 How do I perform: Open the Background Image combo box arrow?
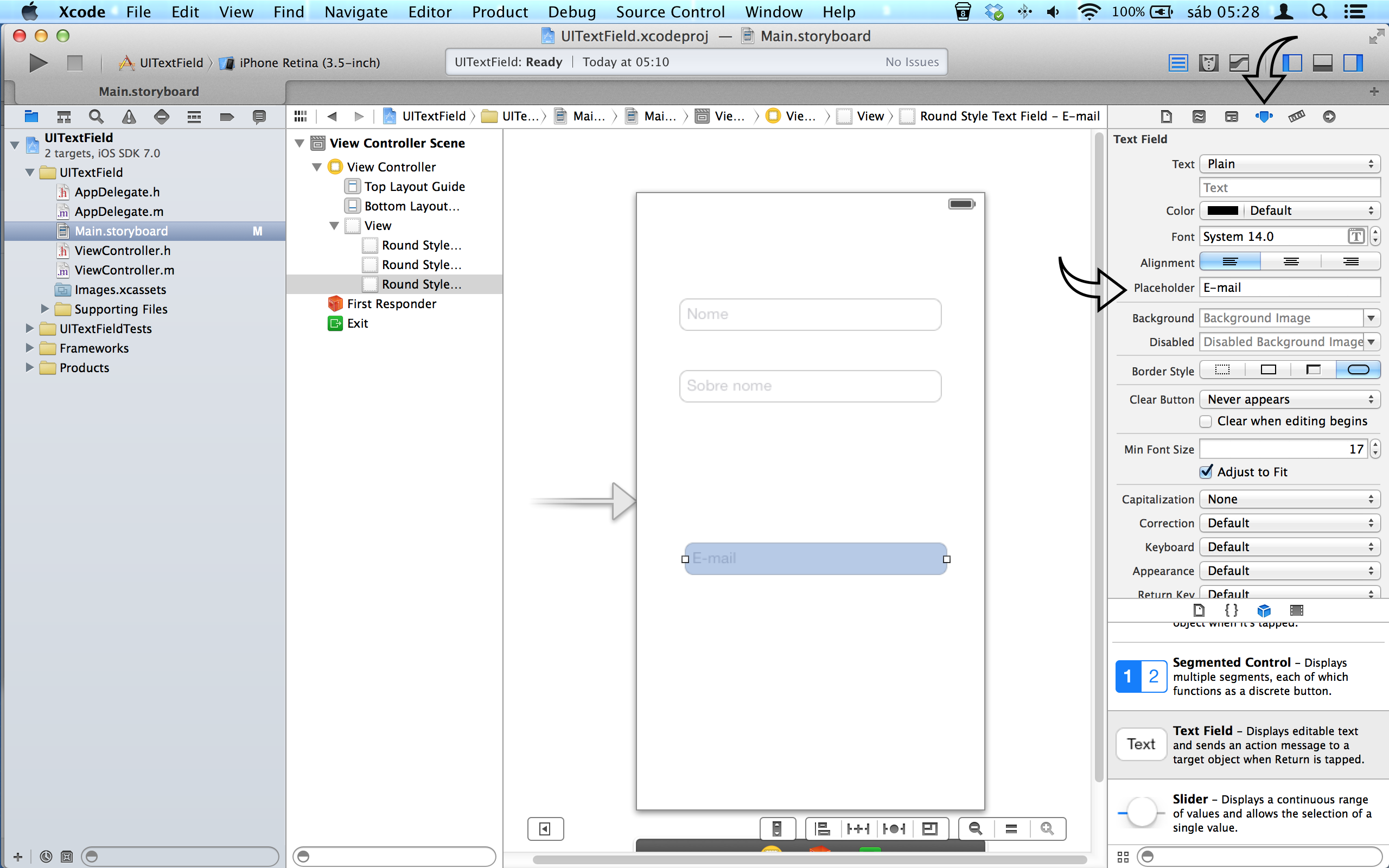click(1371, 318)
